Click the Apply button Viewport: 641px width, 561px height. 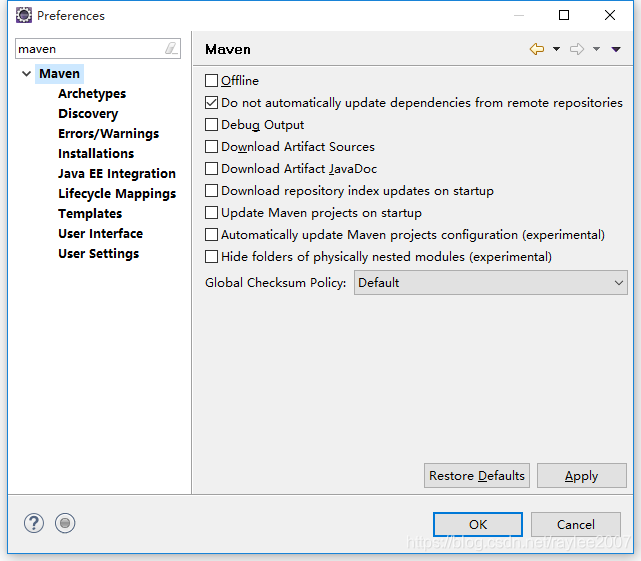582,476
